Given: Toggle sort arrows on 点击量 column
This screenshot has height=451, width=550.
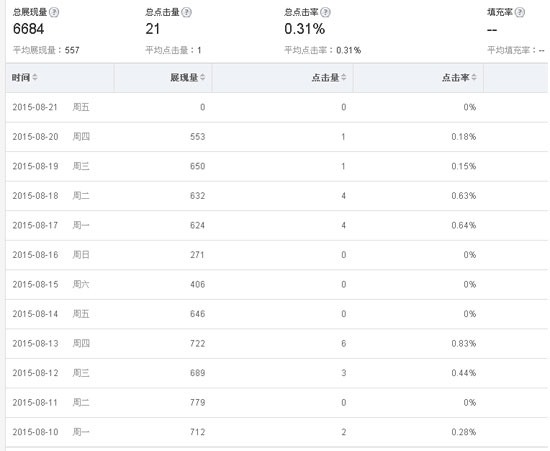Looking at the screenshot, I should point(344,77).
